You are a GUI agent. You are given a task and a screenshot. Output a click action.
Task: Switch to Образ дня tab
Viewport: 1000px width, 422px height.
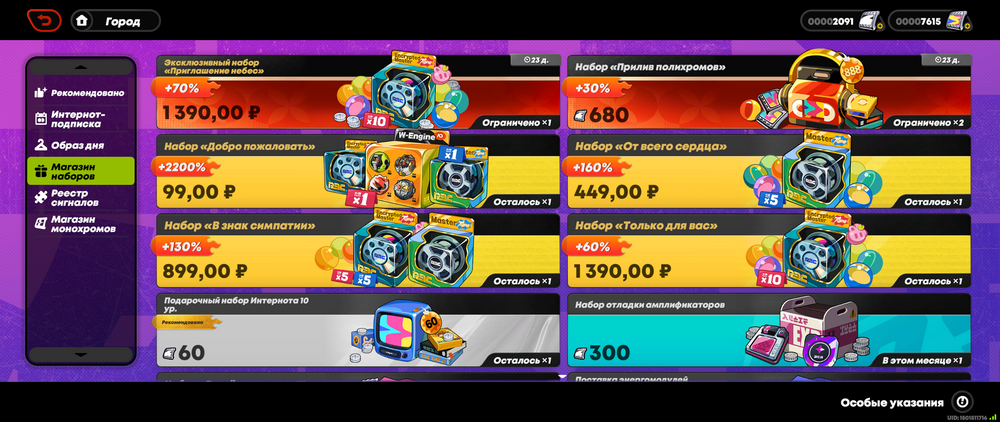[x=80, y=145]
